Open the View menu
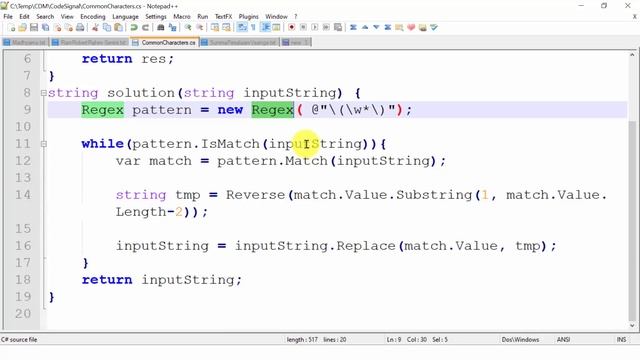640x360 pixels. pos(67,17)
